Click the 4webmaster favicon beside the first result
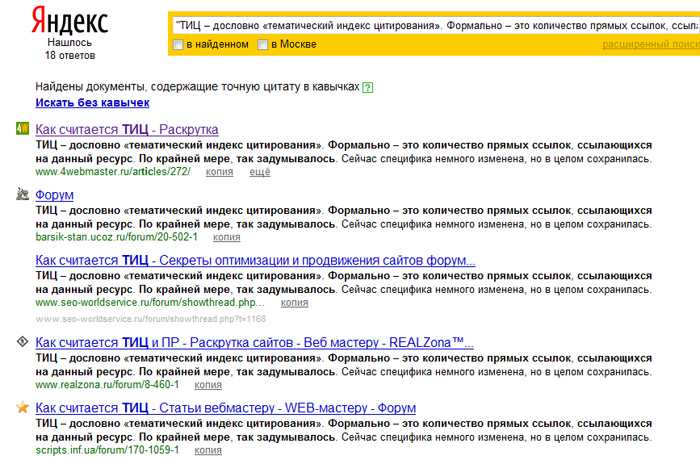This screenshot has width=700, height=460. click(22, 129)
